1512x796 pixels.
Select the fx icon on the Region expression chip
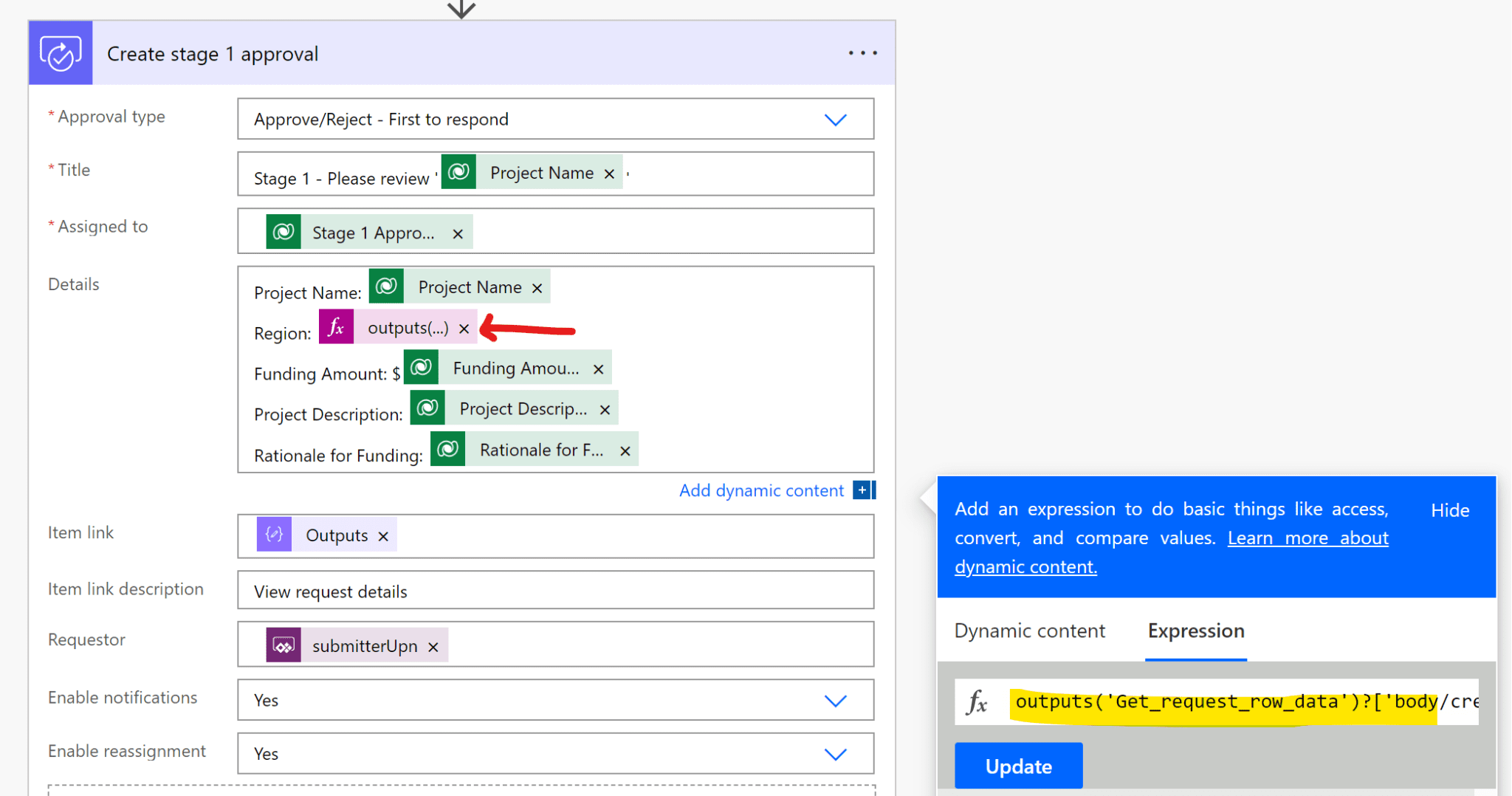tap(336, 326)
